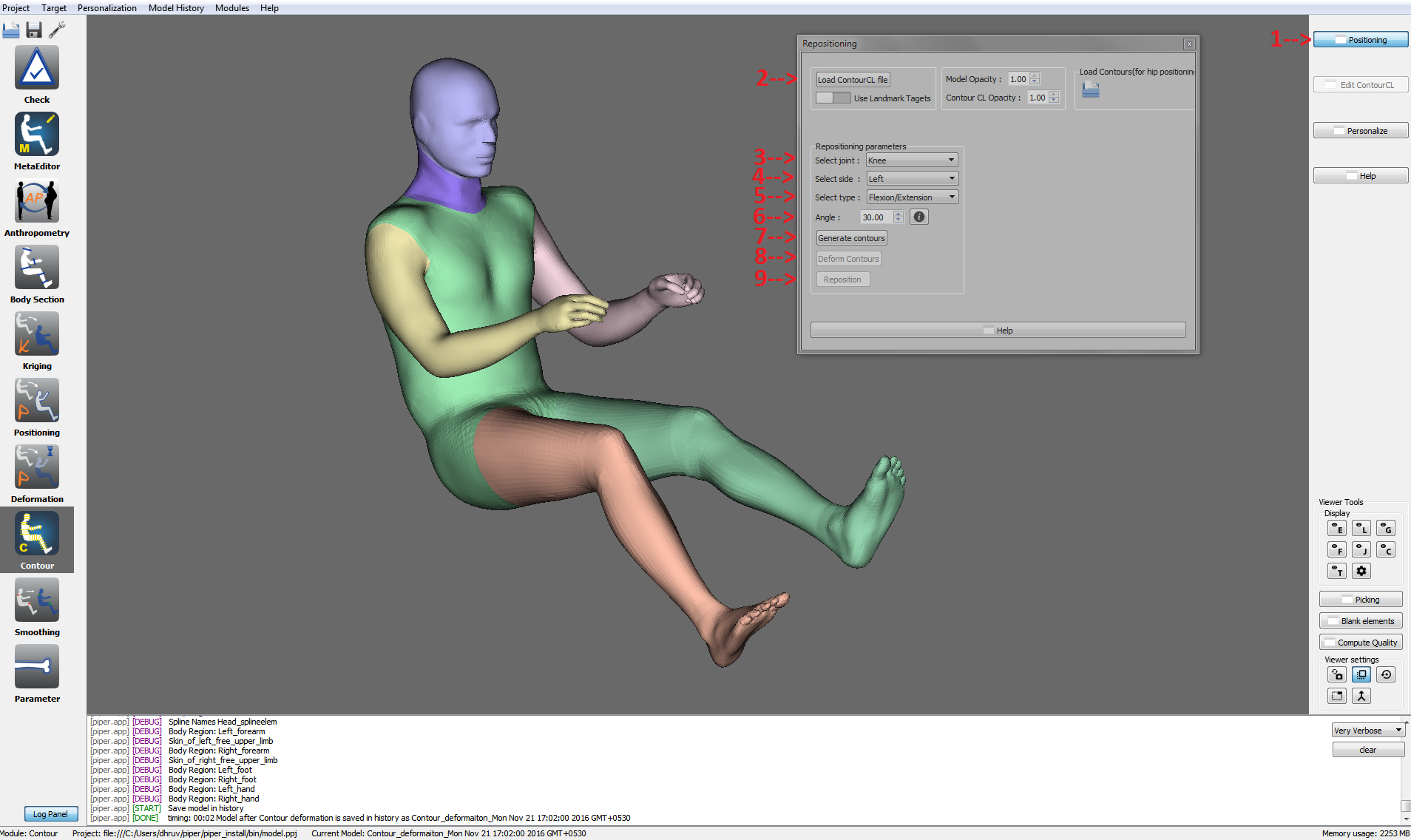Expand the Very Verbose log level dropdown

tap(1368, 731)
